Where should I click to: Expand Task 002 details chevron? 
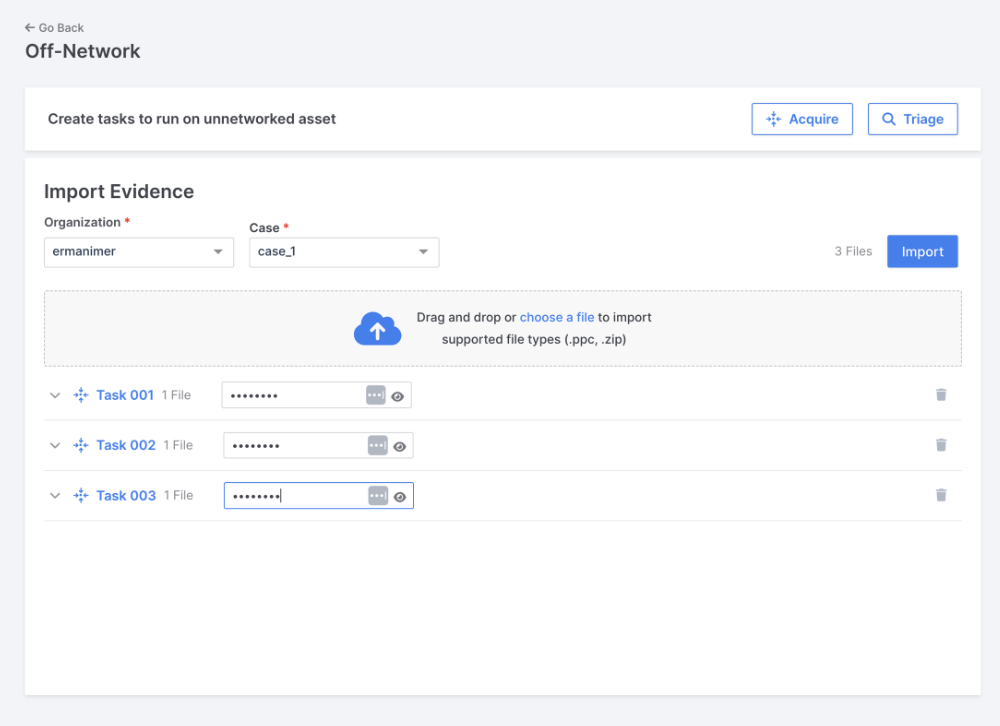click(x=55, y=445)
